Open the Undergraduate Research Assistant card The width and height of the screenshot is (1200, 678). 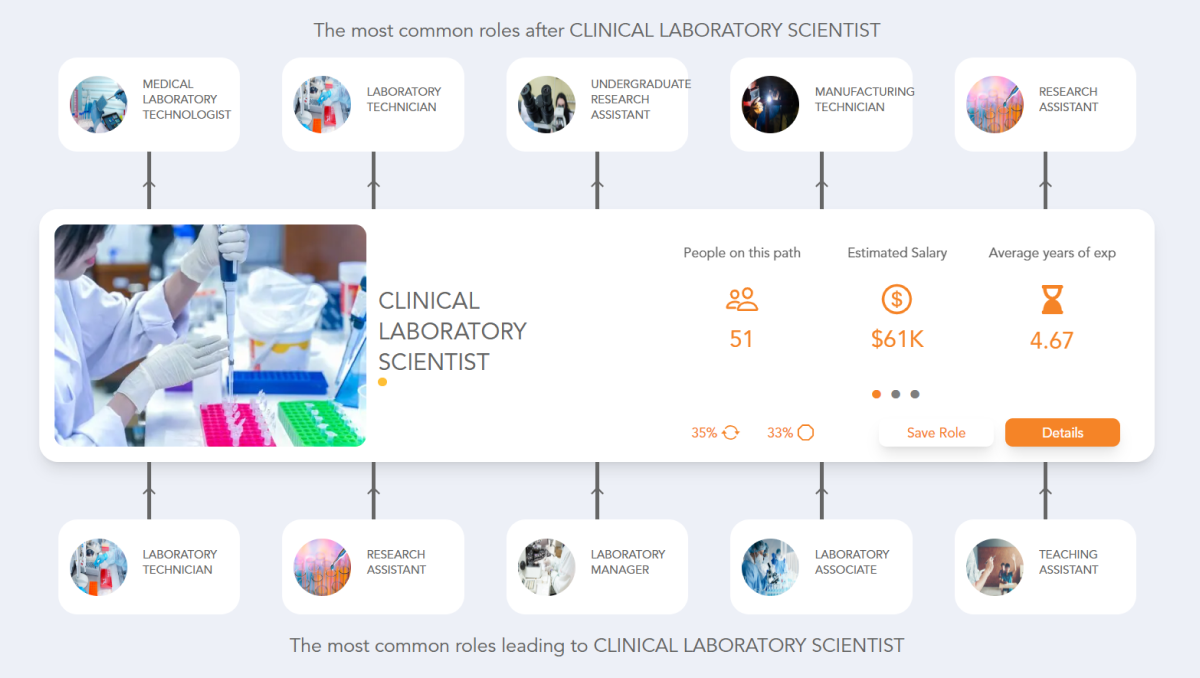[x=596, y=104]
